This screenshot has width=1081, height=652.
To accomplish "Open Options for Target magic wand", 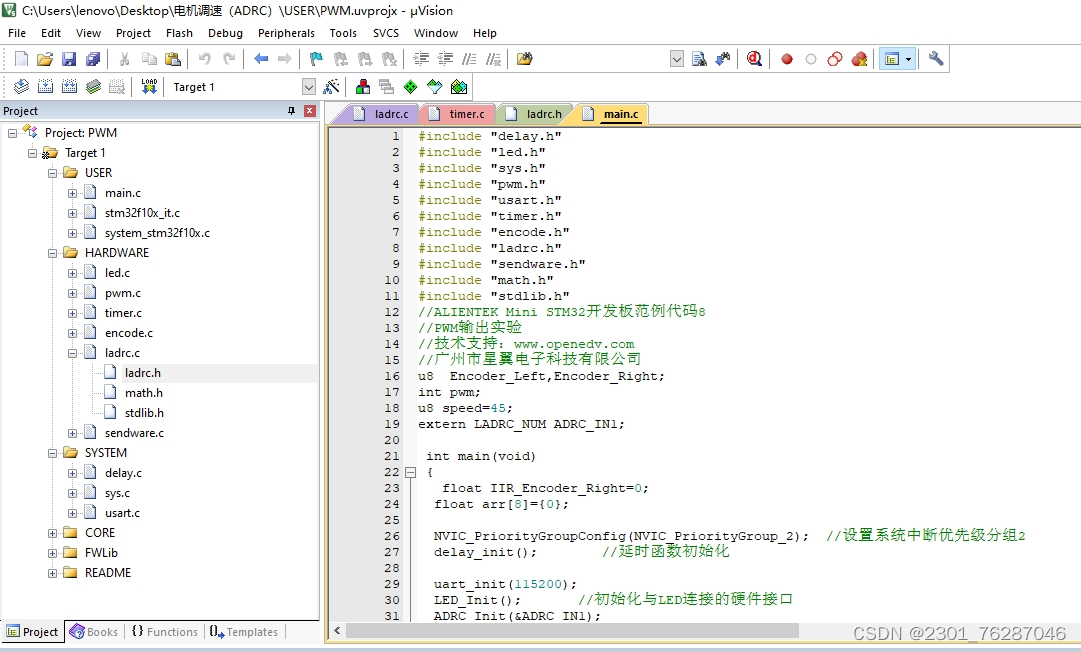I will pyautogui.click(x=332, y=87).
